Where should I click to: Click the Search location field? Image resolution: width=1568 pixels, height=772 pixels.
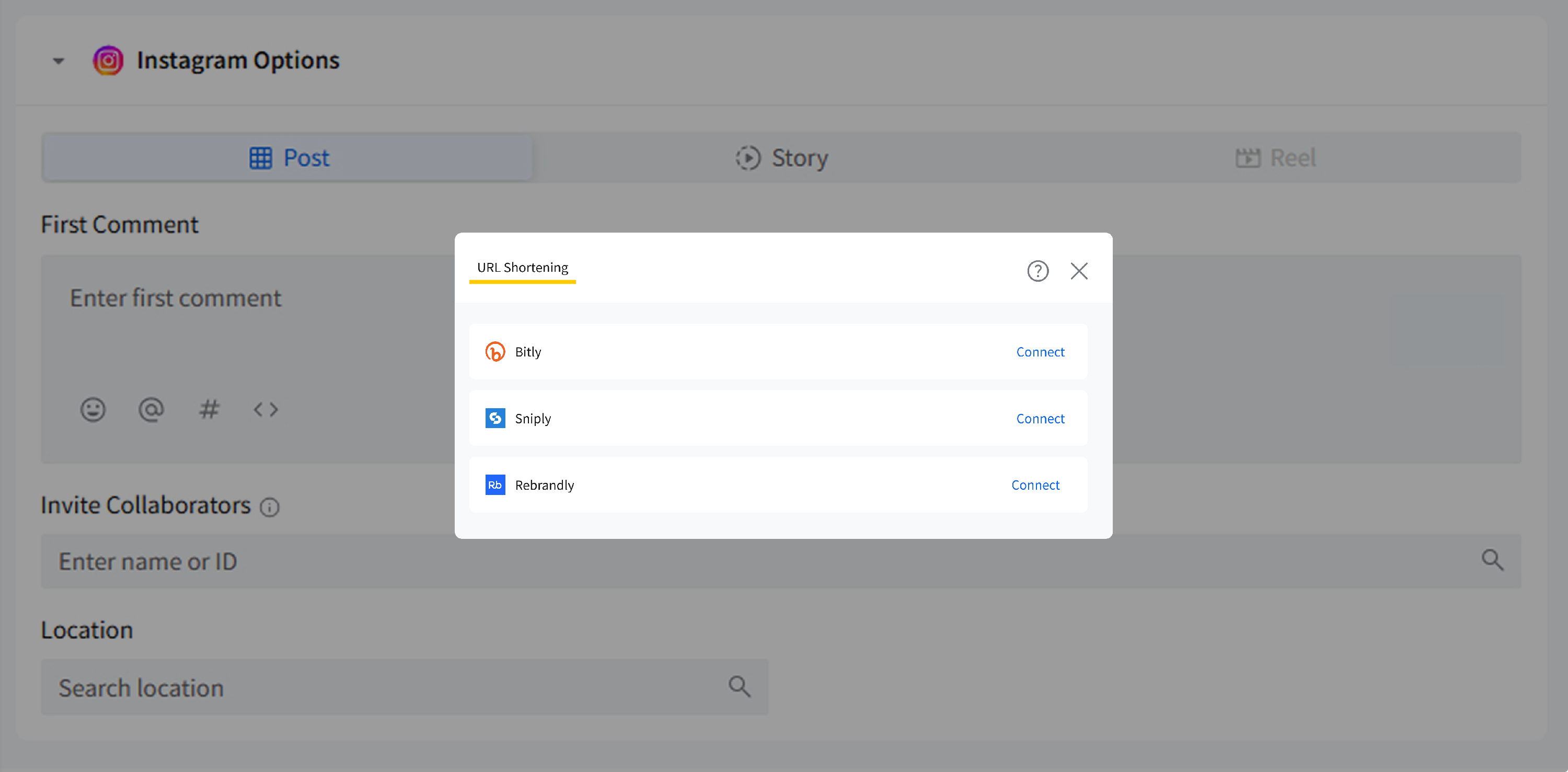pos(389,687)
